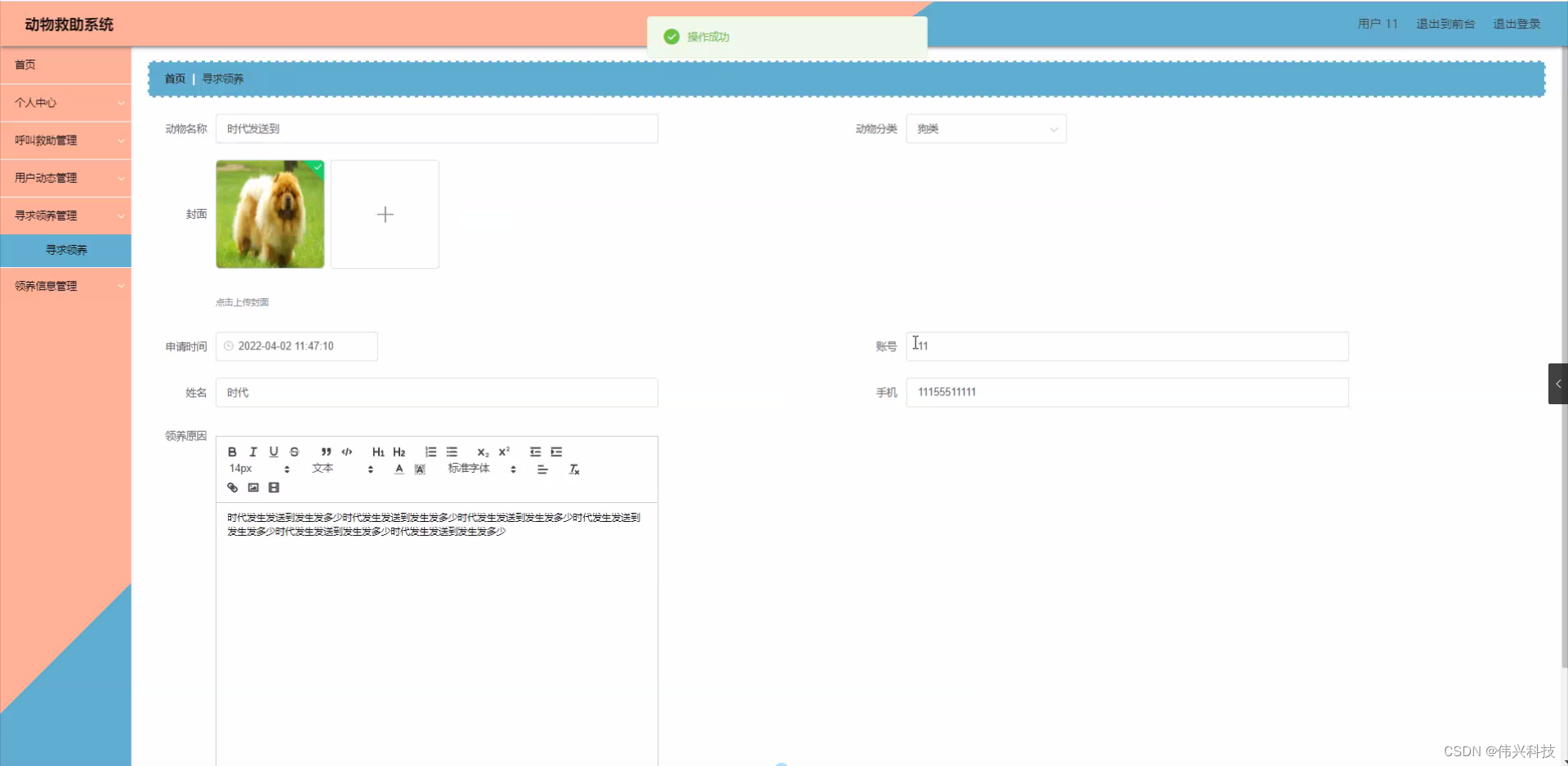Image resolution: width=1568 pixels, height=766 pixels.
Task: Click 退出登录 to log out
Action: [x=1517, y=24]
